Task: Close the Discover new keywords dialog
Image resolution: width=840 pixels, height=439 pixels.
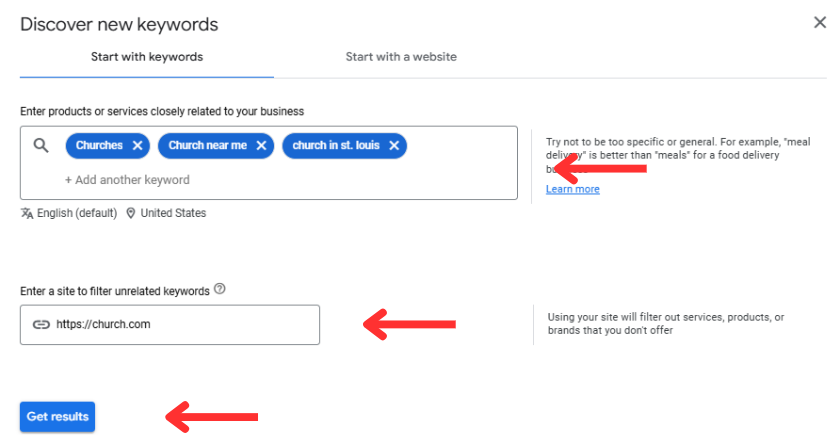Action: [820, 23]
